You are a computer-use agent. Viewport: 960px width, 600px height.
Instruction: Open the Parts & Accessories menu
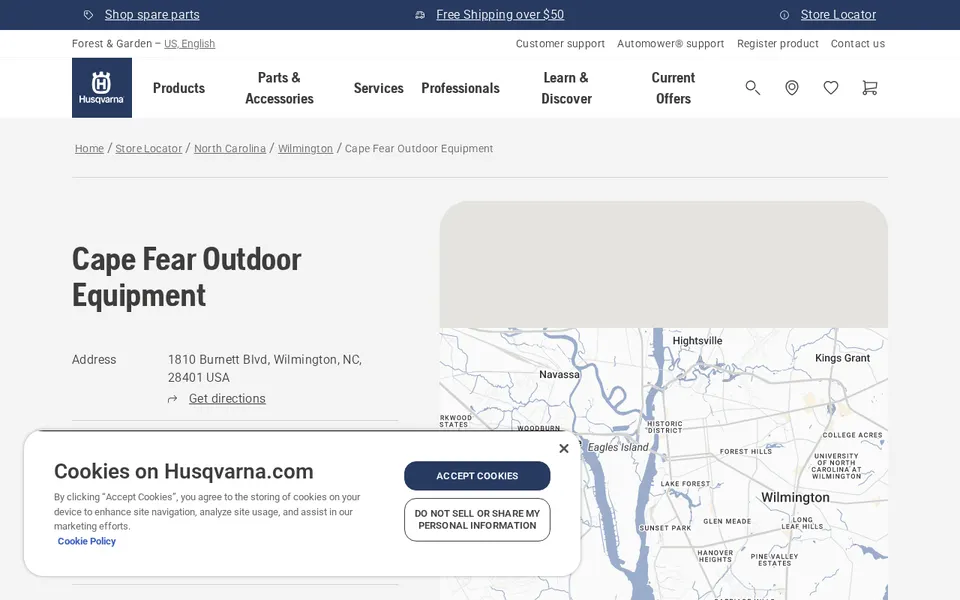(279, 88)
